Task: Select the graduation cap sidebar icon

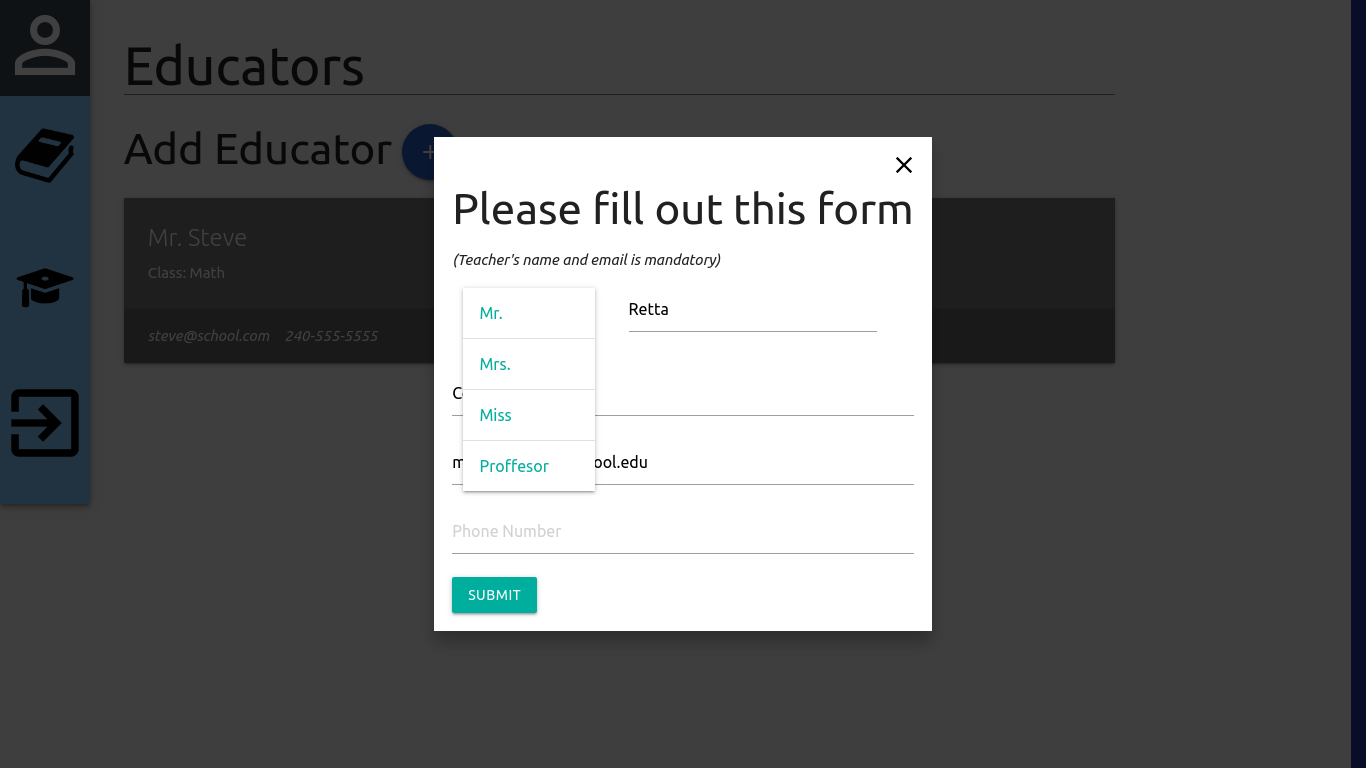Action: tap(45, 288)
